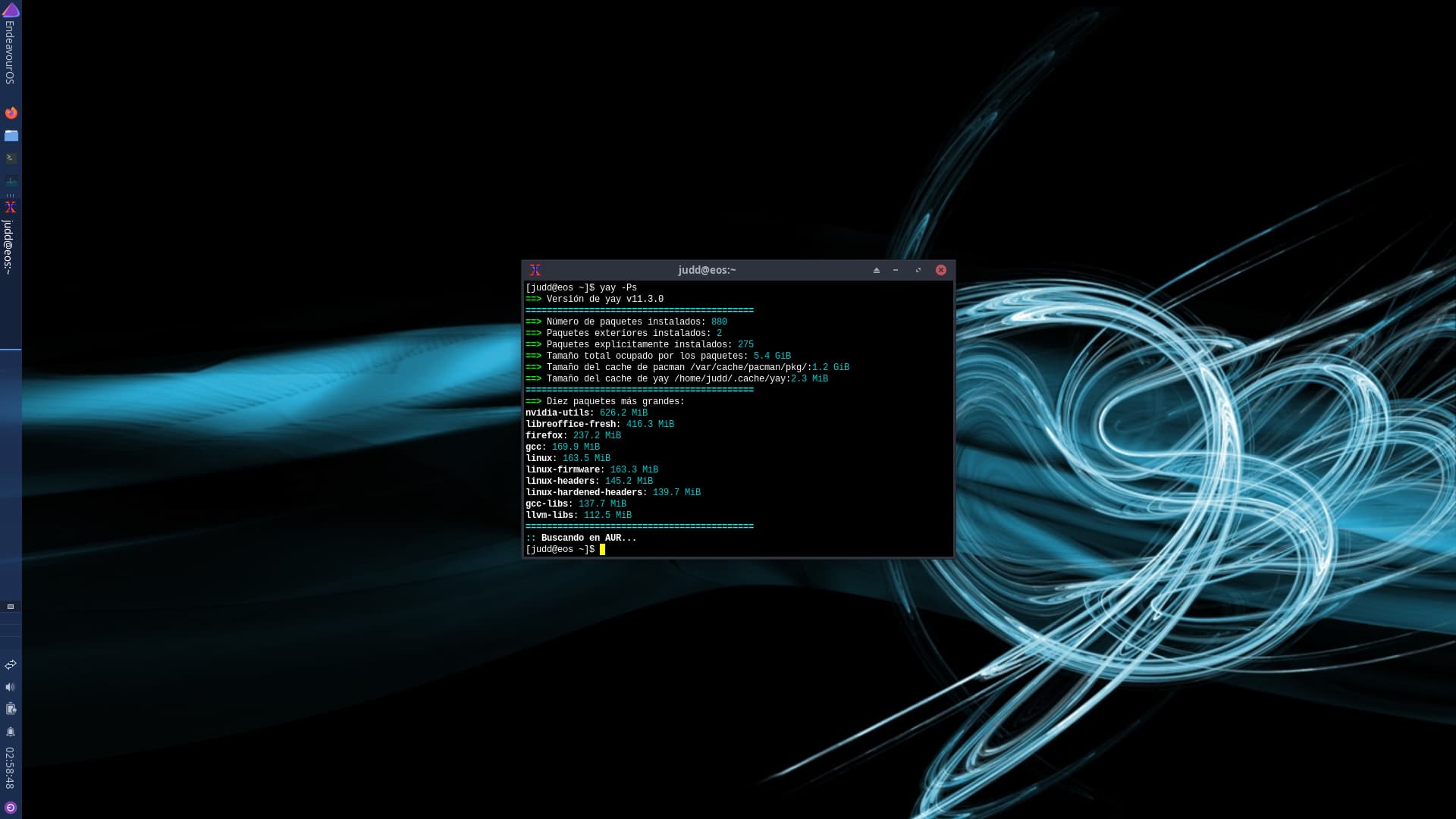Click the llvm-libs 112.5 MiB row

[x=579, y=516]
